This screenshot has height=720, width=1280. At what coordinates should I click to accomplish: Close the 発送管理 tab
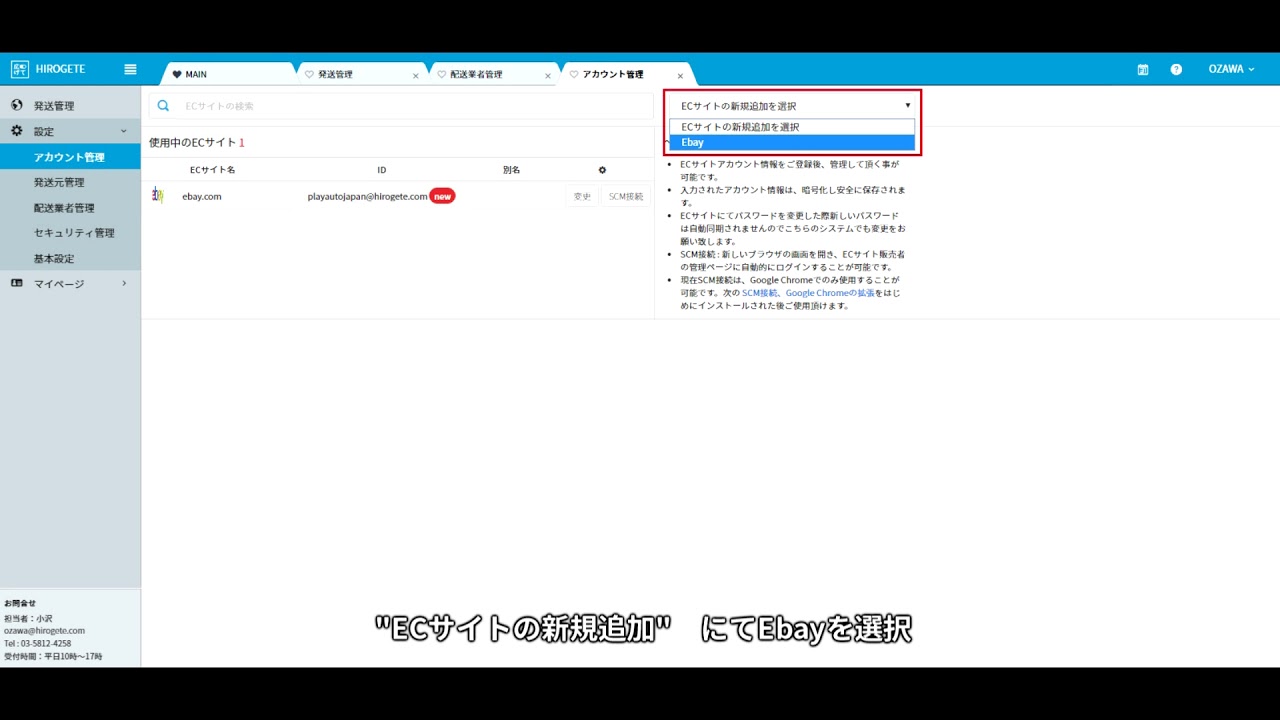tap(416, 76)
